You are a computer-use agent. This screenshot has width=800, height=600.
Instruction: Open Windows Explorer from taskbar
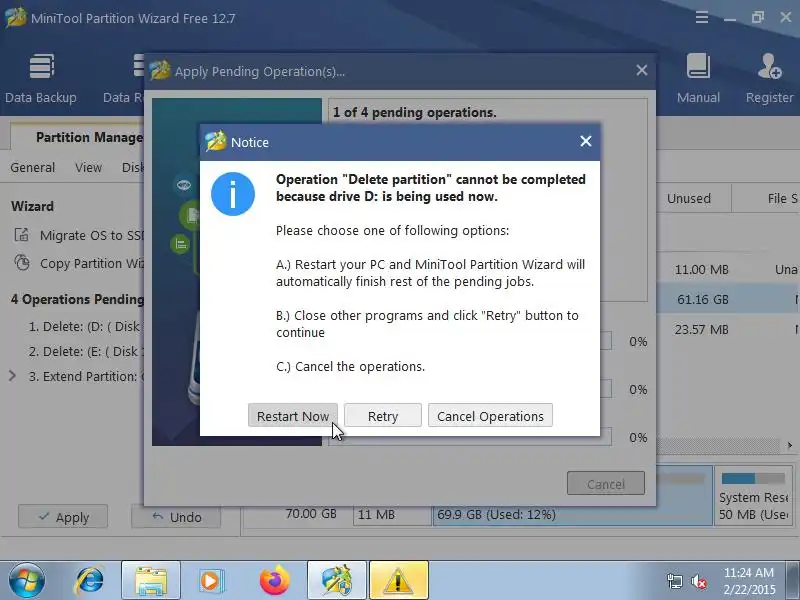151,580
